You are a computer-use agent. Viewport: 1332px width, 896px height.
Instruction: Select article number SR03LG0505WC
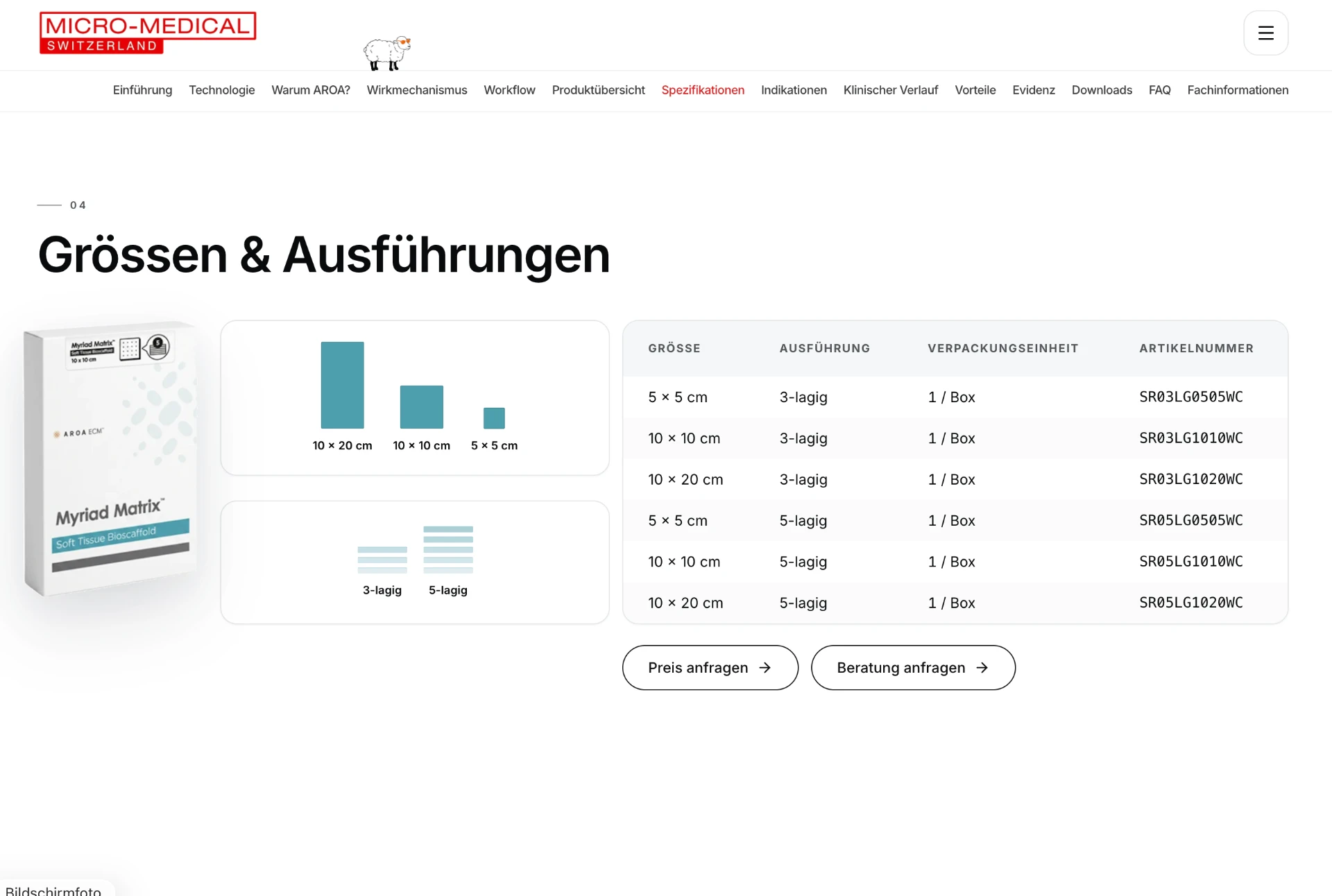pyautogui.click(x=1191, y=397)
